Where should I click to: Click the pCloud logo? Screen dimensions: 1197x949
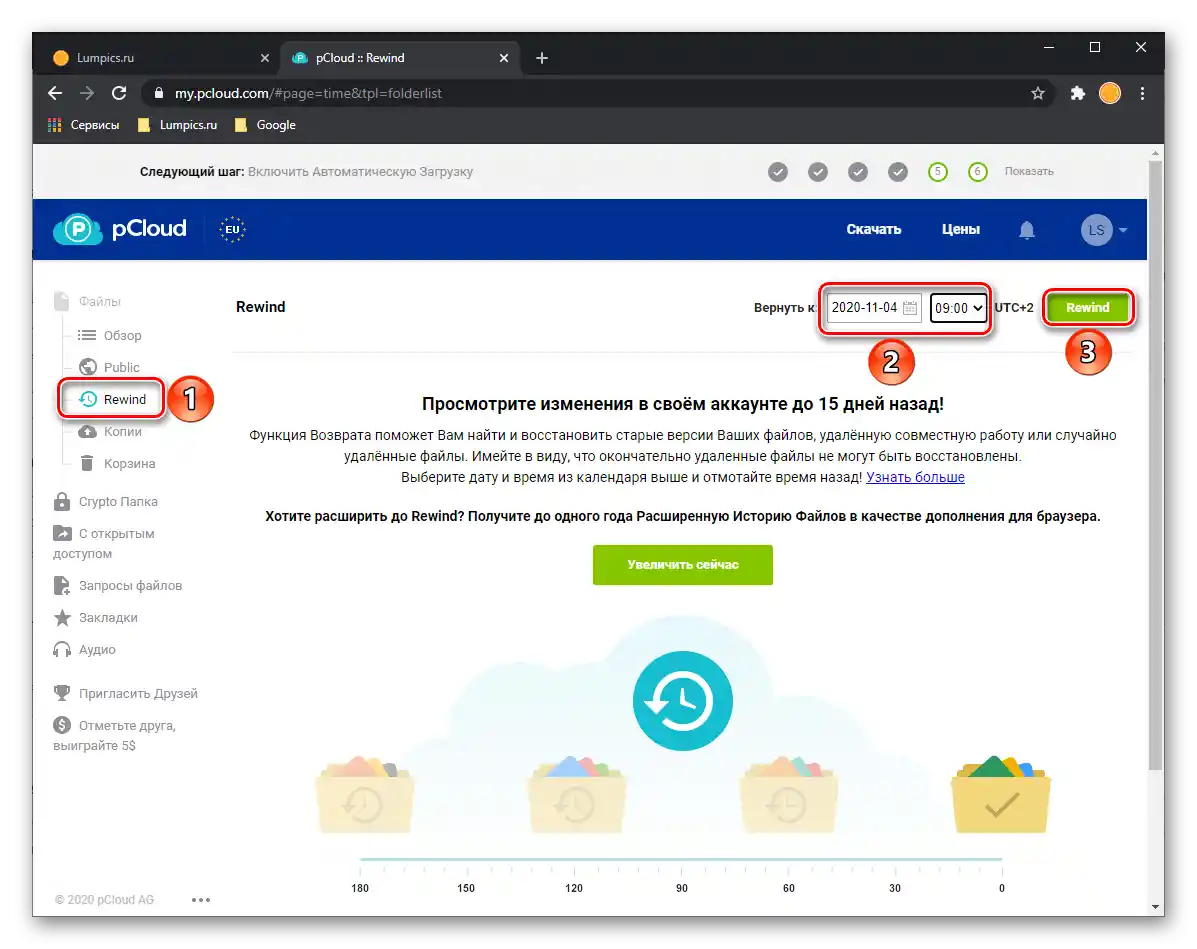[x=120, y=229]
